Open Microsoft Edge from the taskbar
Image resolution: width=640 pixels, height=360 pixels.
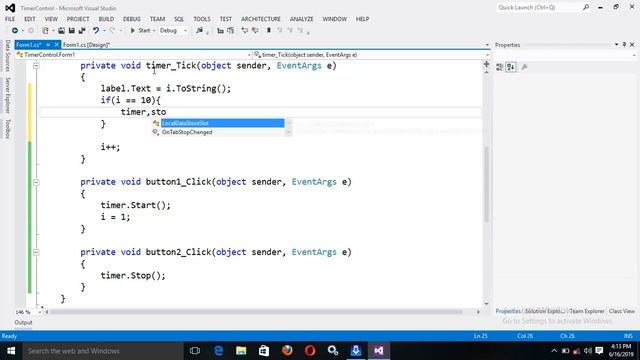[x=218, y=351]
